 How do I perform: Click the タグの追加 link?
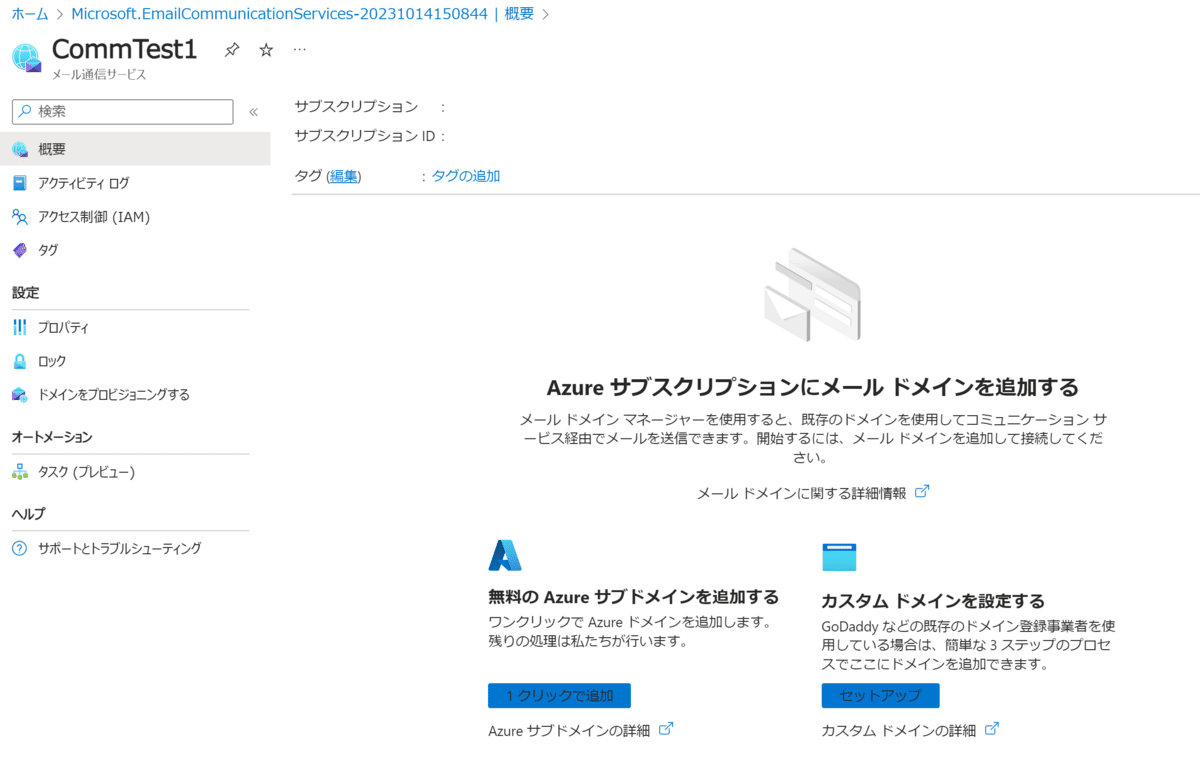point(466,176)
